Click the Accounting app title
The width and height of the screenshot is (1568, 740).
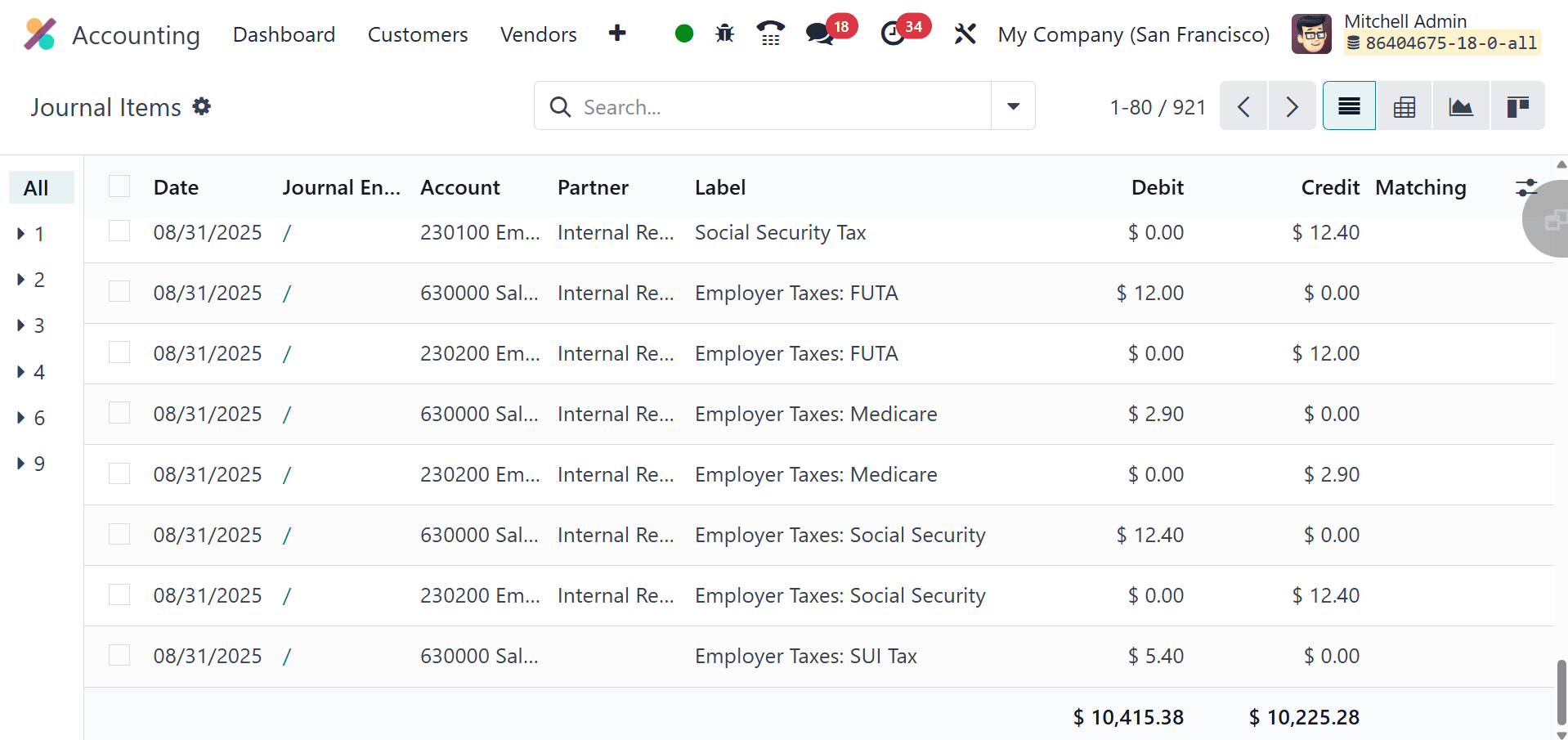click(136, 35)
